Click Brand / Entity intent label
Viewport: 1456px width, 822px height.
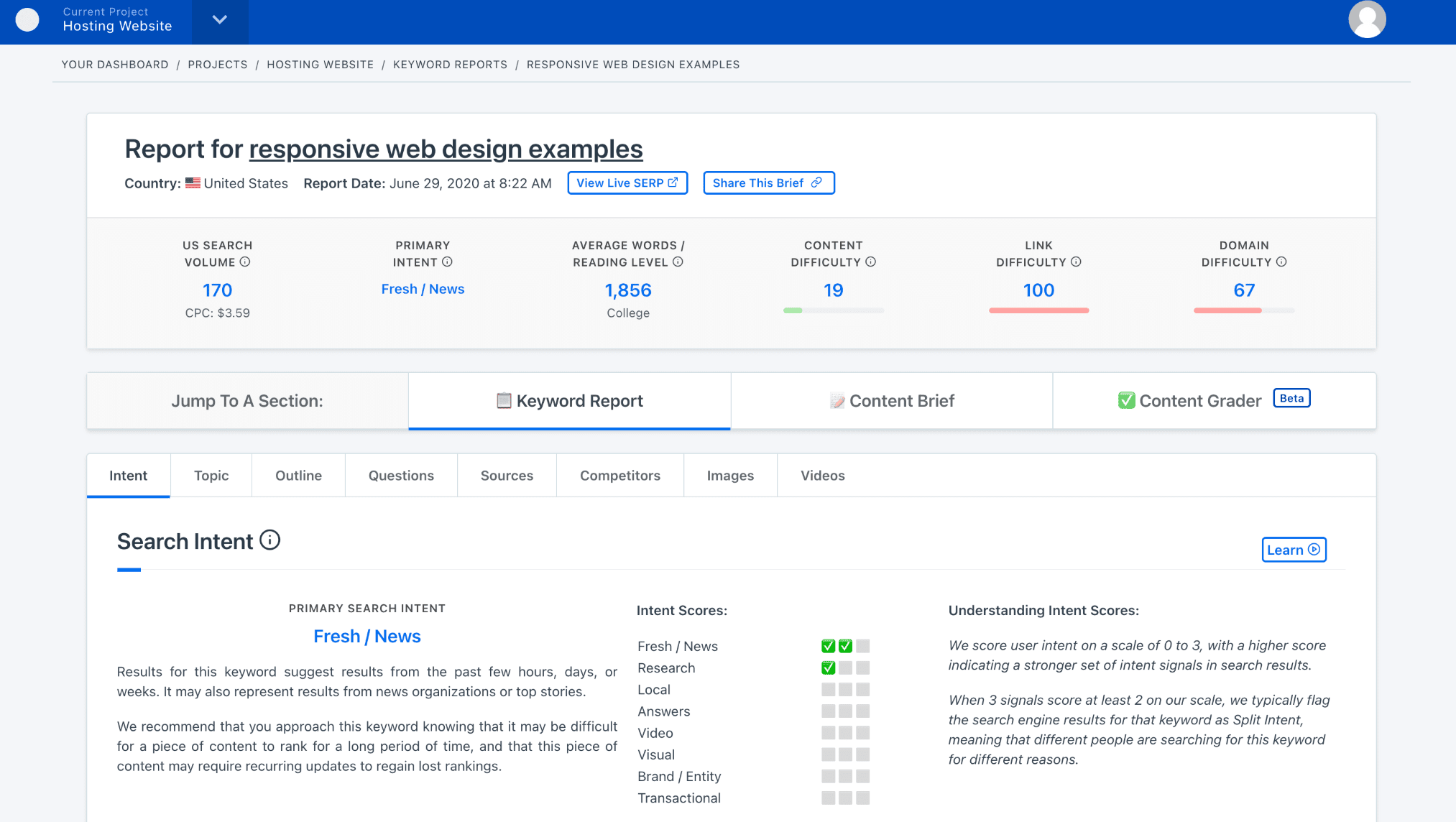pyautogui.click(x=679, y=776)
